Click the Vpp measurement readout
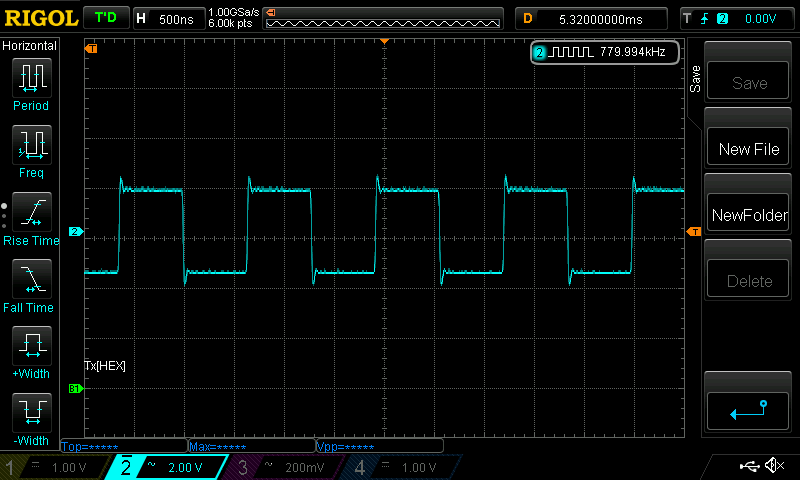800x480 pixels. [380, 447]
